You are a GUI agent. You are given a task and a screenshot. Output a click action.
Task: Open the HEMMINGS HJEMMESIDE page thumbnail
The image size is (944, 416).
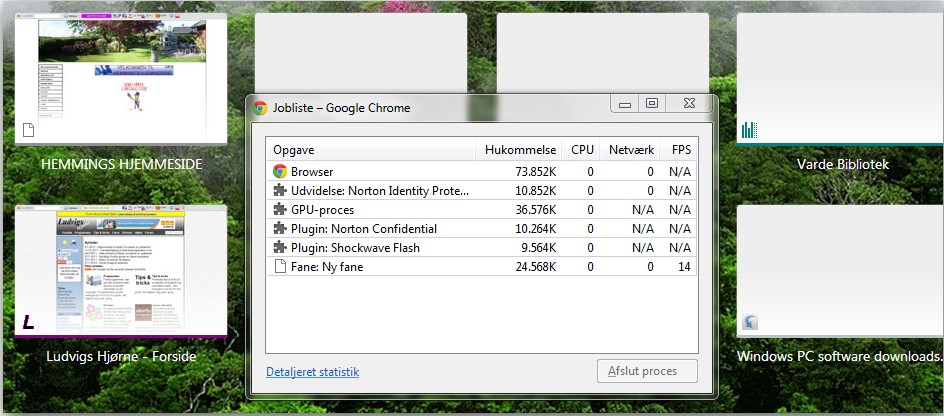(x=121, y=79)
